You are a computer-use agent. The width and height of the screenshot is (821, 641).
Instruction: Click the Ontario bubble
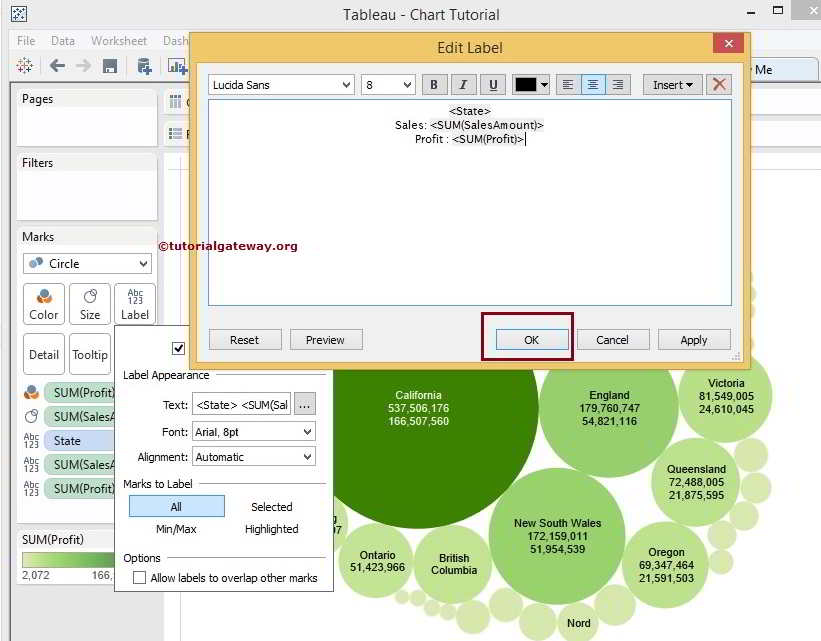click(377, 561)
